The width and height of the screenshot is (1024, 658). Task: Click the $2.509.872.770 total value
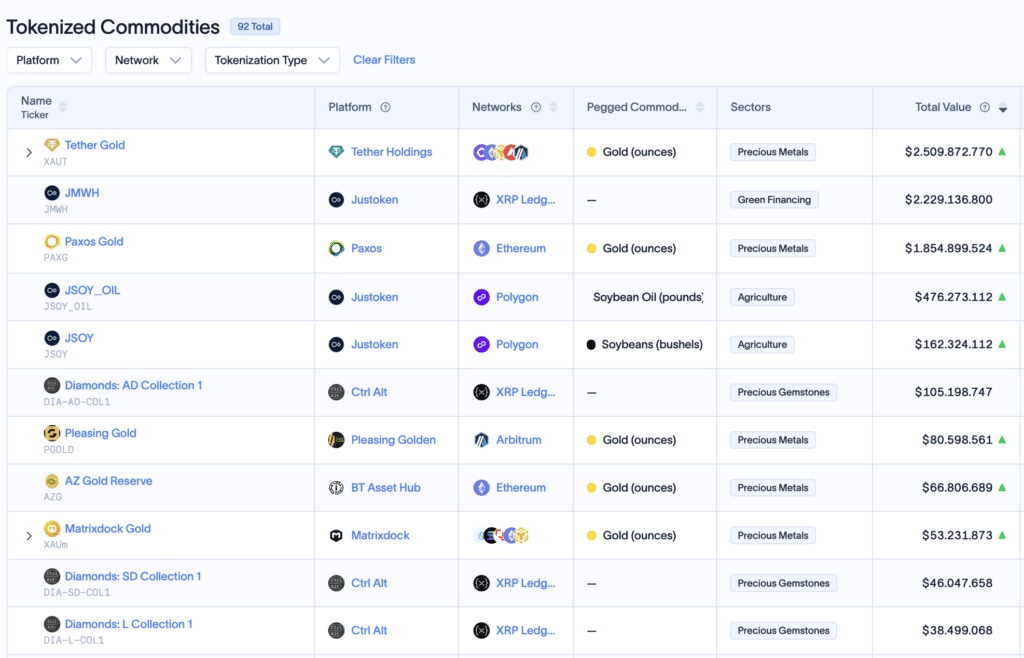tap(948, 152)
